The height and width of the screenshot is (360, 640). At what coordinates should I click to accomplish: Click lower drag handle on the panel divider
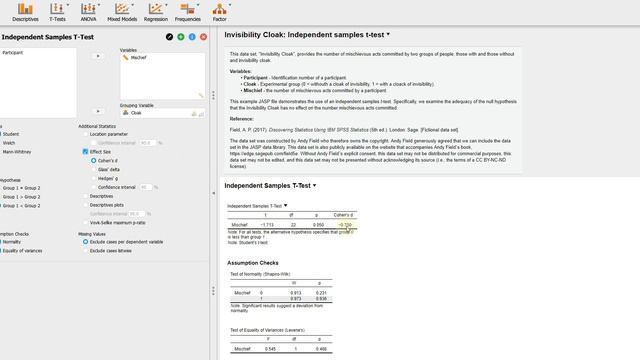(213, 291)
